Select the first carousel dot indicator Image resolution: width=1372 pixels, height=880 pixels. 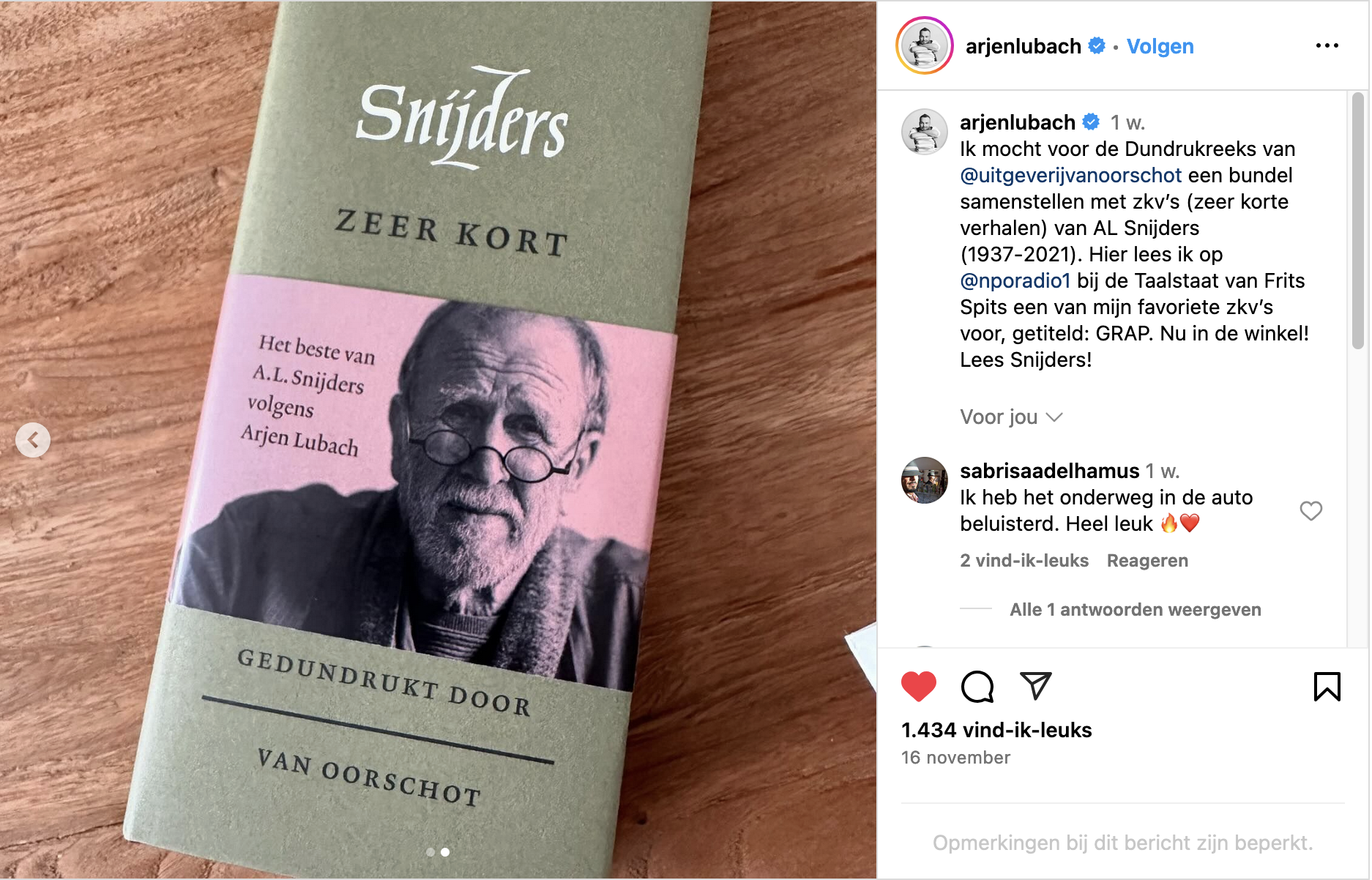pyautogui.click(x=430, y=852)
